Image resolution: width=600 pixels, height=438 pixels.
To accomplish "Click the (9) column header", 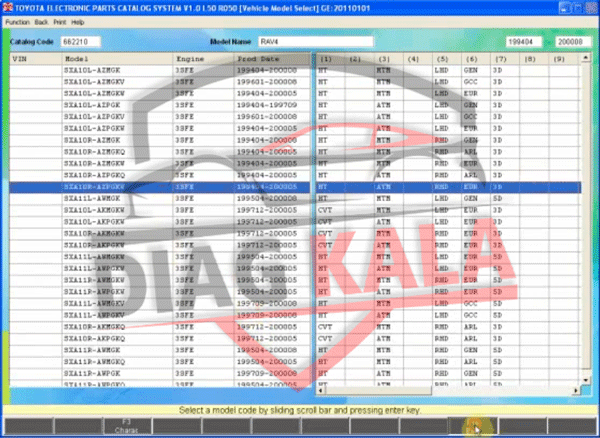I will pos(563,59).
